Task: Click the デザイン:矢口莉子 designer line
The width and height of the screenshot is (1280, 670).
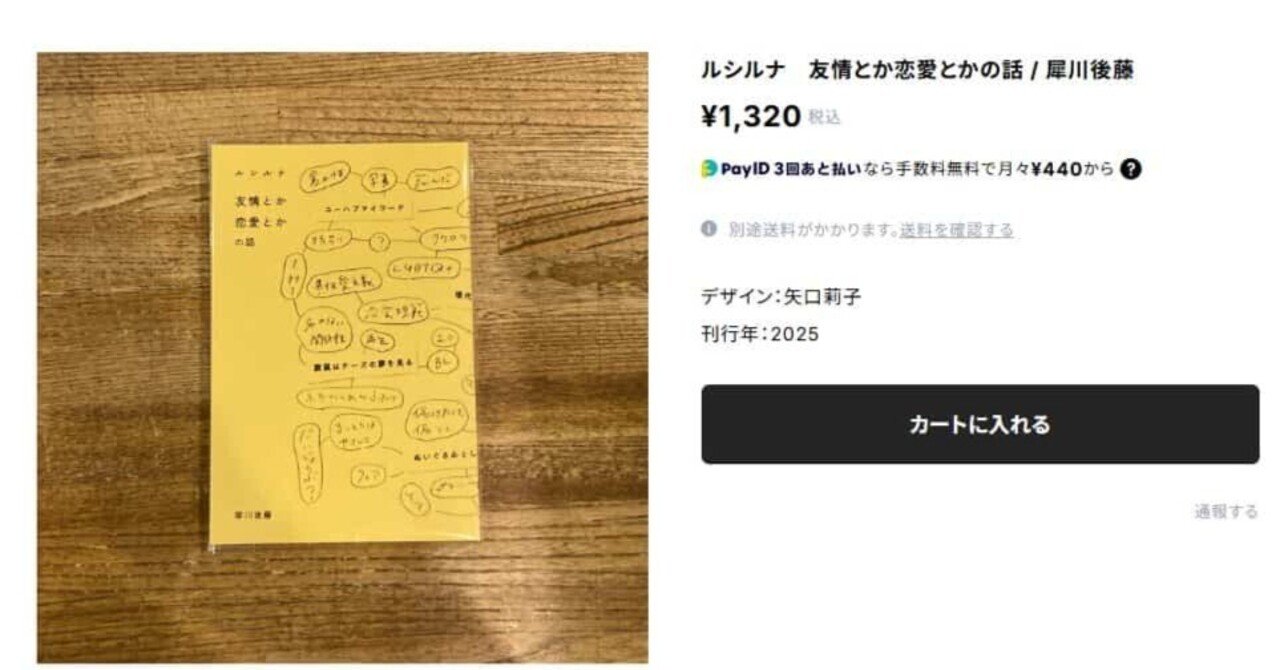Action: [x=781, y=296]
